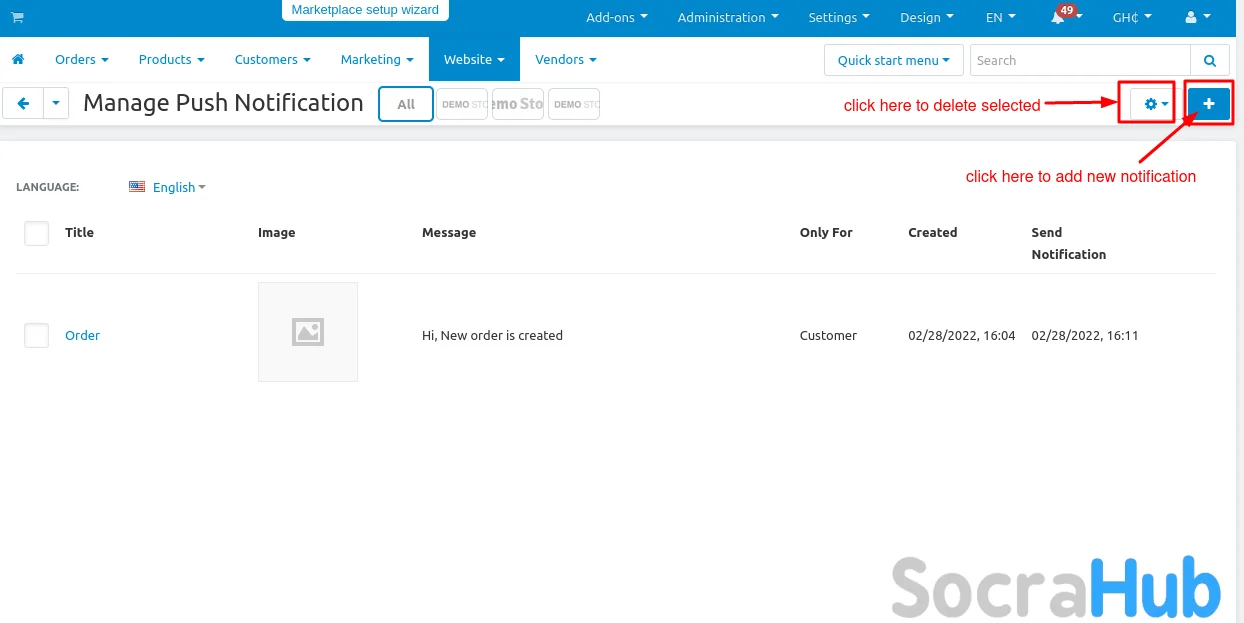Open the Order notification link
The height and width of the screenshot is (623, 1244).
(82, 336)
